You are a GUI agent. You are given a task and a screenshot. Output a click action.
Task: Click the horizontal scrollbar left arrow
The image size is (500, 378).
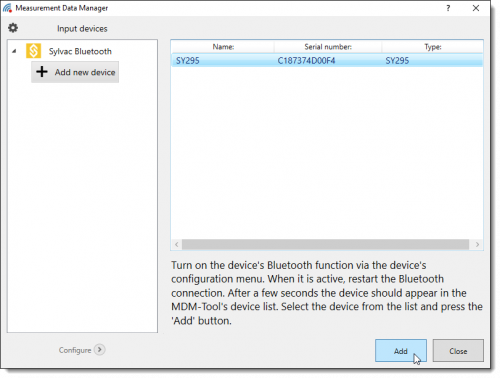coord(177,244)
